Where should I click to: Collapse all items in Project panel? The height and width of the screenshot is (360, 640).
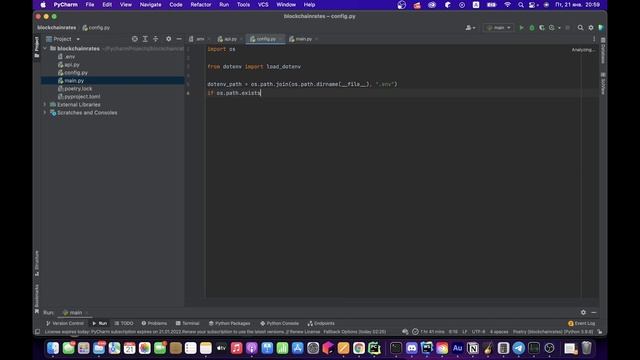[156, 39]
